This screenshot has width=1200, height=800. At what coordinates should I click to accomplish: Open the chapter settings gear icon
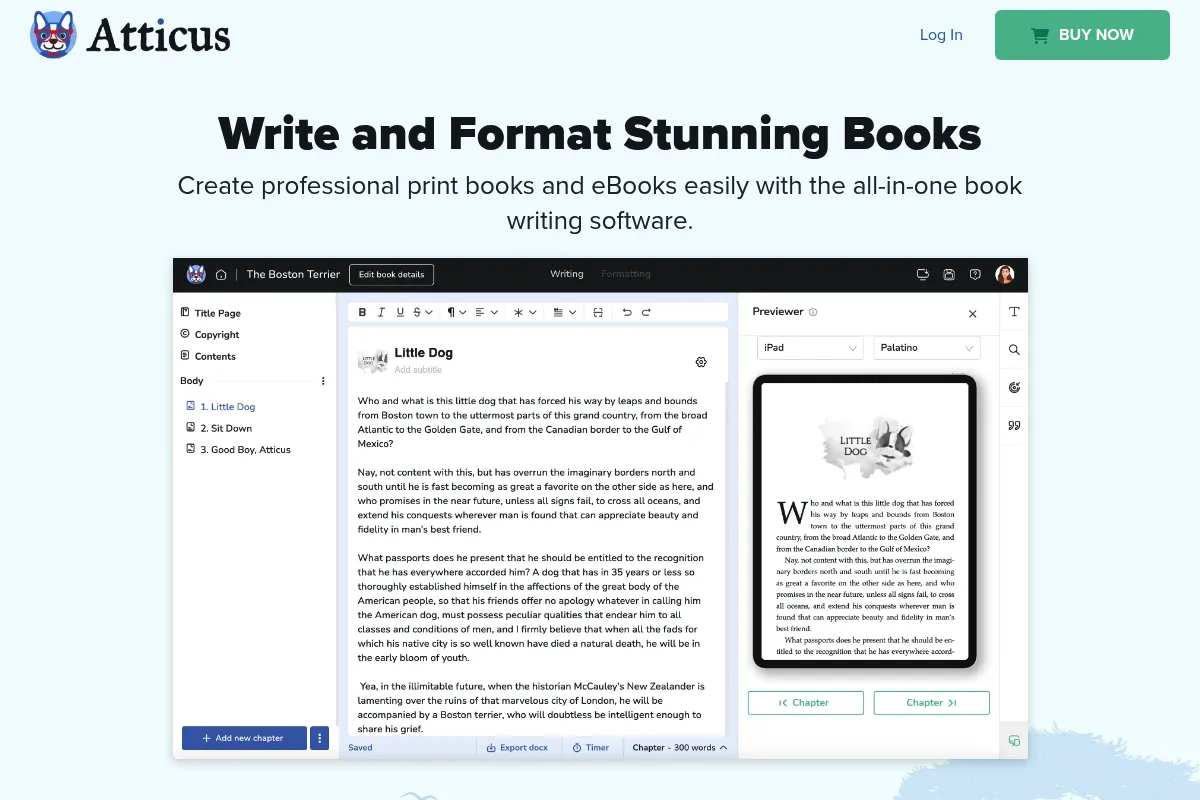pos(701,362)
